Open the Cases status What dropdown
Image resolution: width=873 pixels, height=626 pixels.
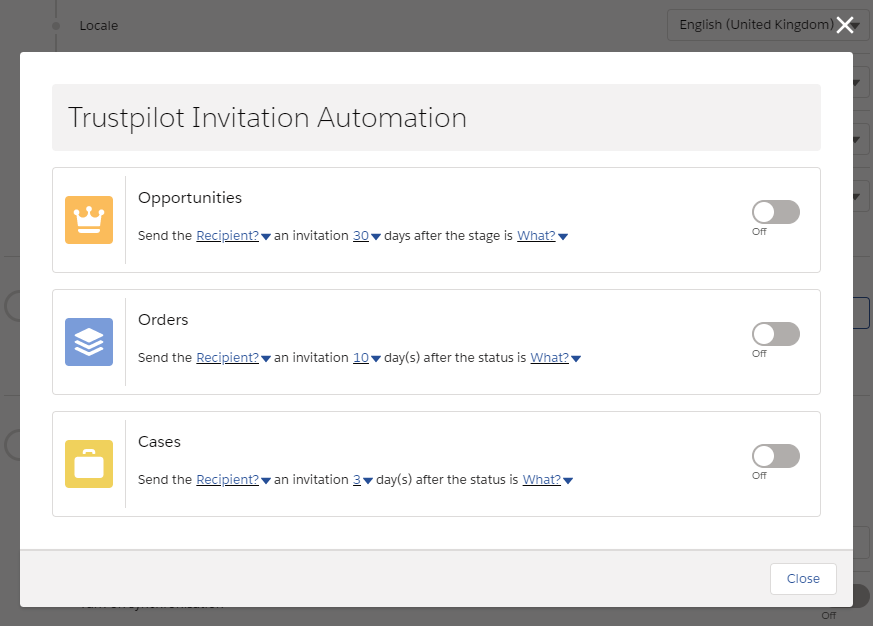[x=540, y=479]
